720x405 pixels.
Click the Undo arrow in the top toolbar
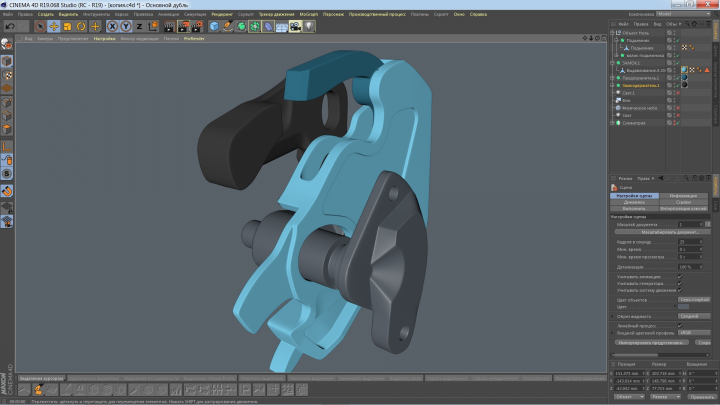(x=10, y=26)
